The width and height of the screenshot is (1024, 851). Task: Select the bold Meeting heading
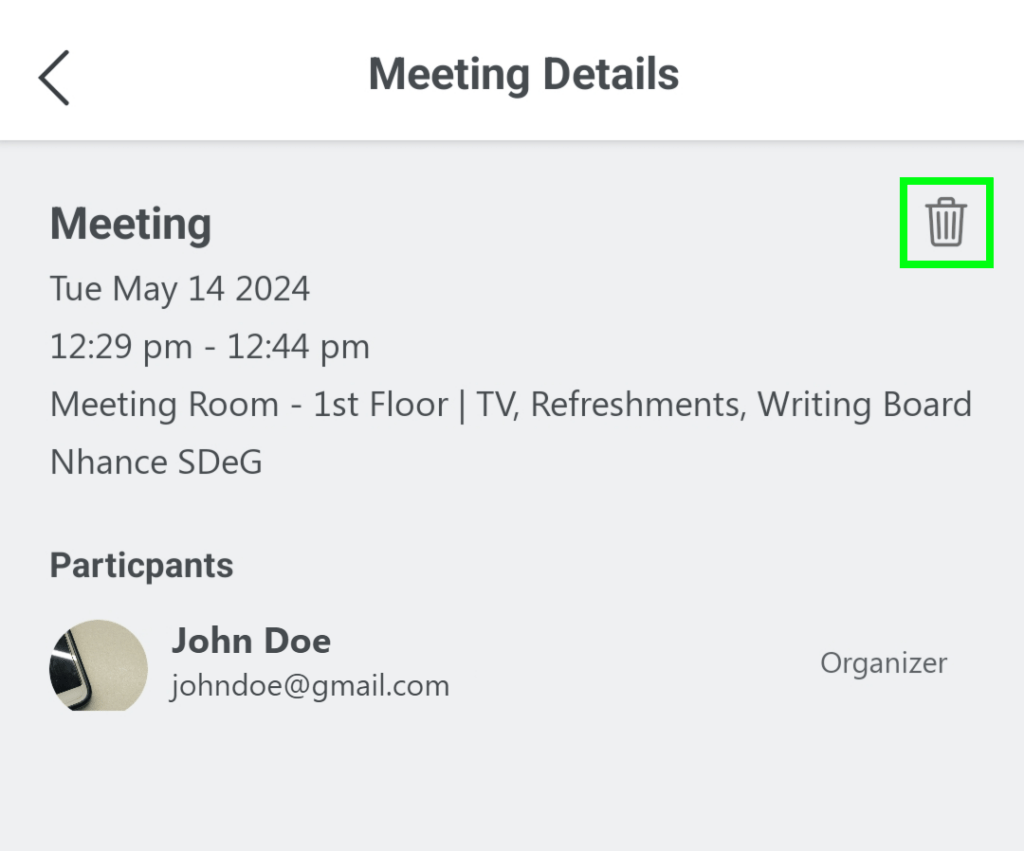130,224
